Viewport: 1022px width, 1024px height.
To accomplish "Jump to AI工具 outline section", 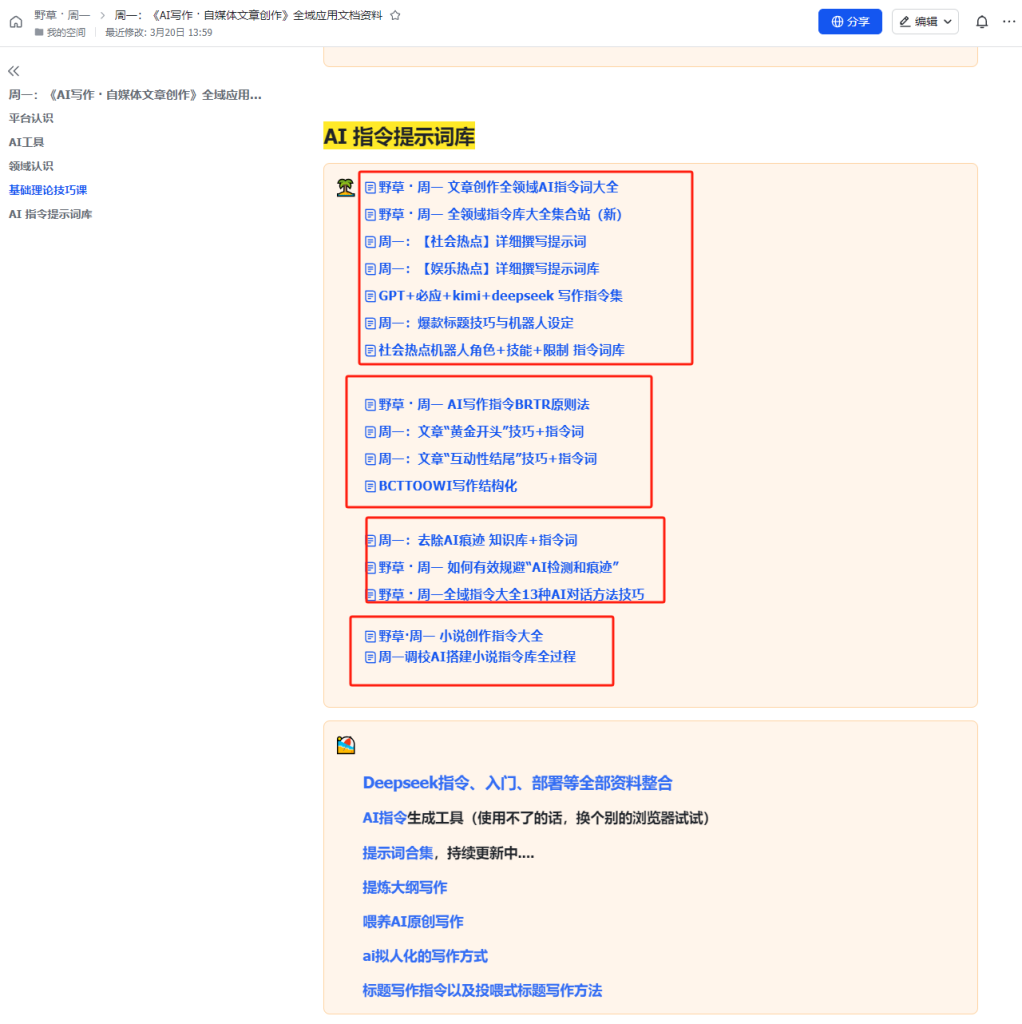I will coord(27,142).
